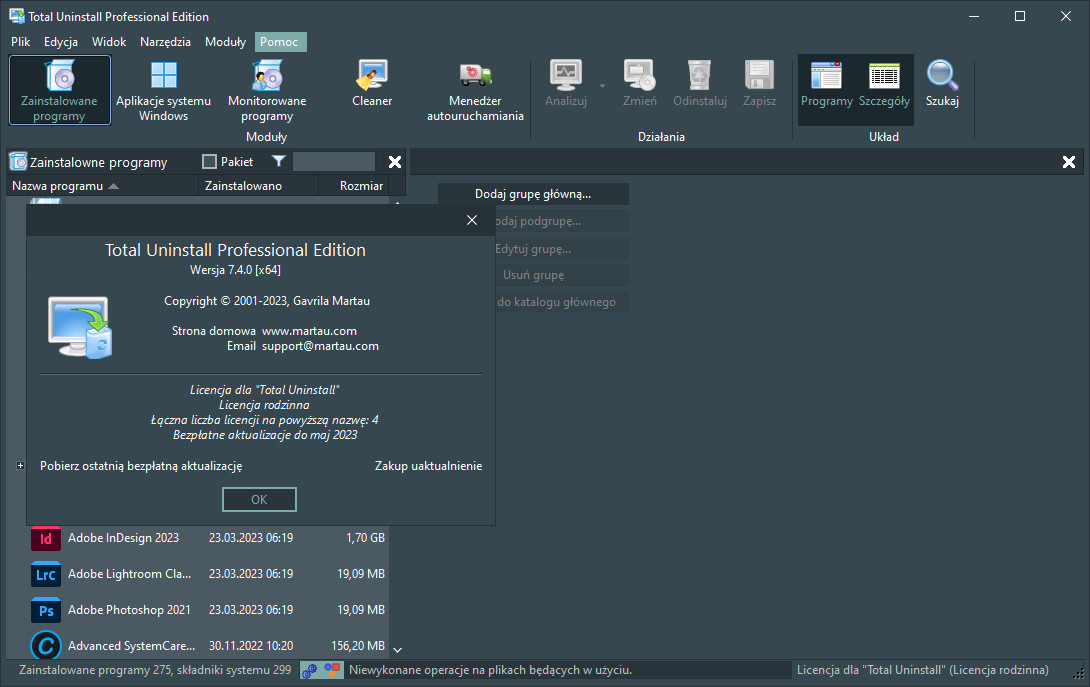Clear the program filter with X

[x=395, y=162]
